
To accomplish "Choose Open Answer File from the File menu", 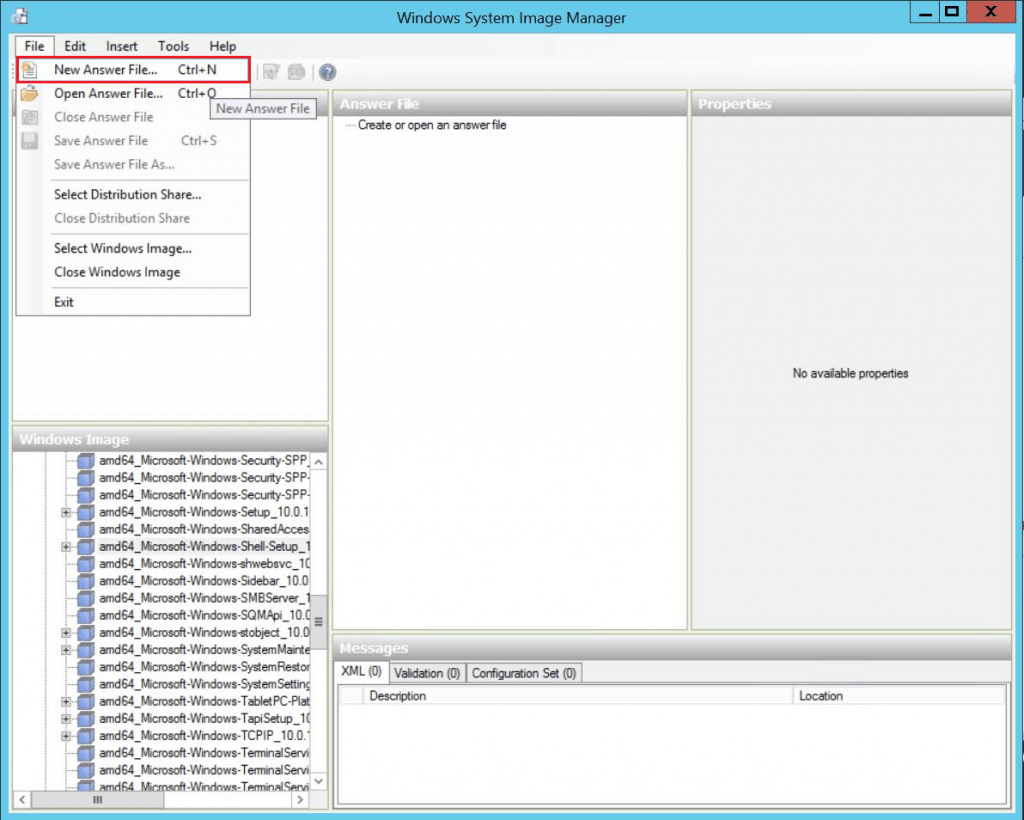I will click(x=133, y=93).
